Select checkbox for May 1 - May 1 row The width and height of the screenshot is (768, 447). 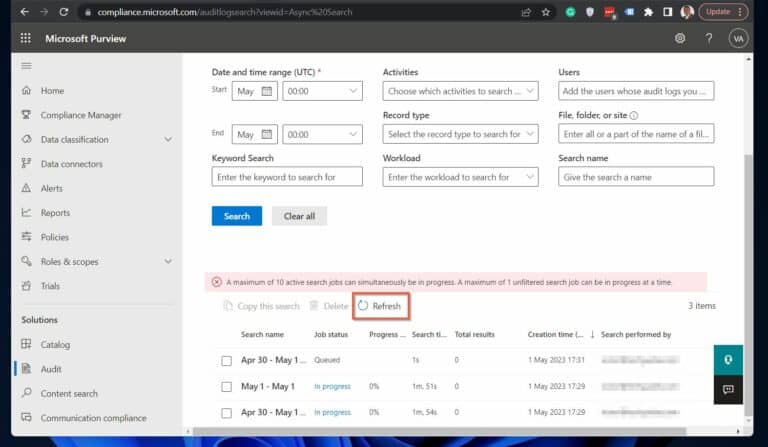coord(226,387)
